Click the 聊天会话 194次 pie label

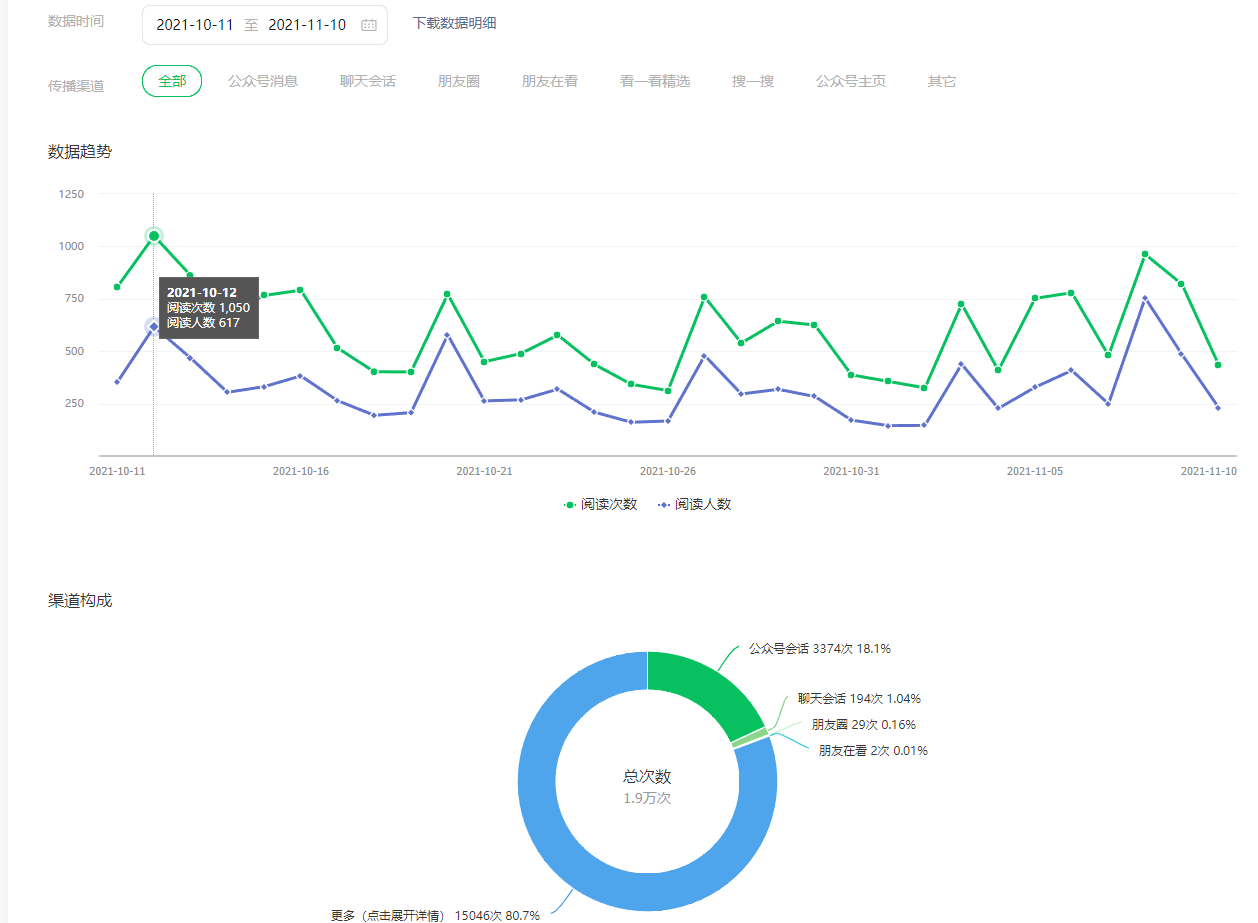pyautogui.click(x=858, y=699)
